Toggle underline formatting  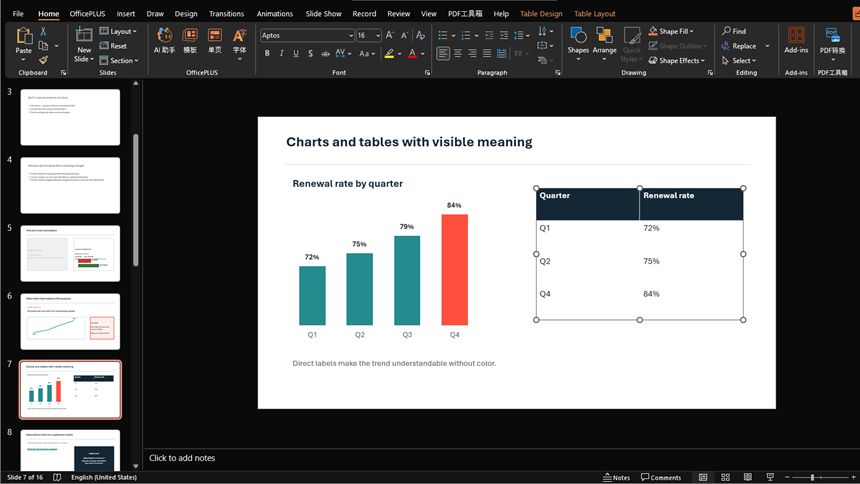296,53
